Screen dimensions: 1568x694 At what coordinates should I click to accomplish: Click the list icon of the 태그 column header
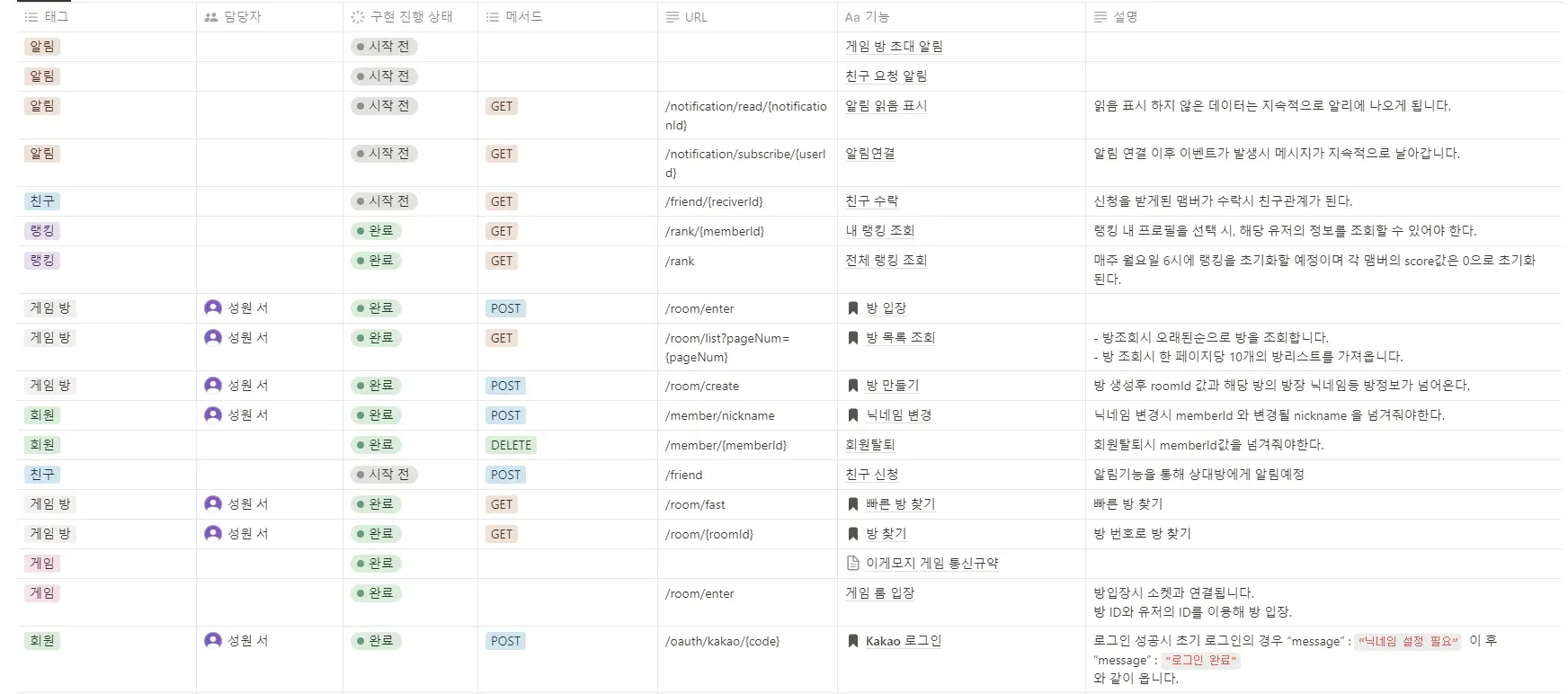click(31, 17)
